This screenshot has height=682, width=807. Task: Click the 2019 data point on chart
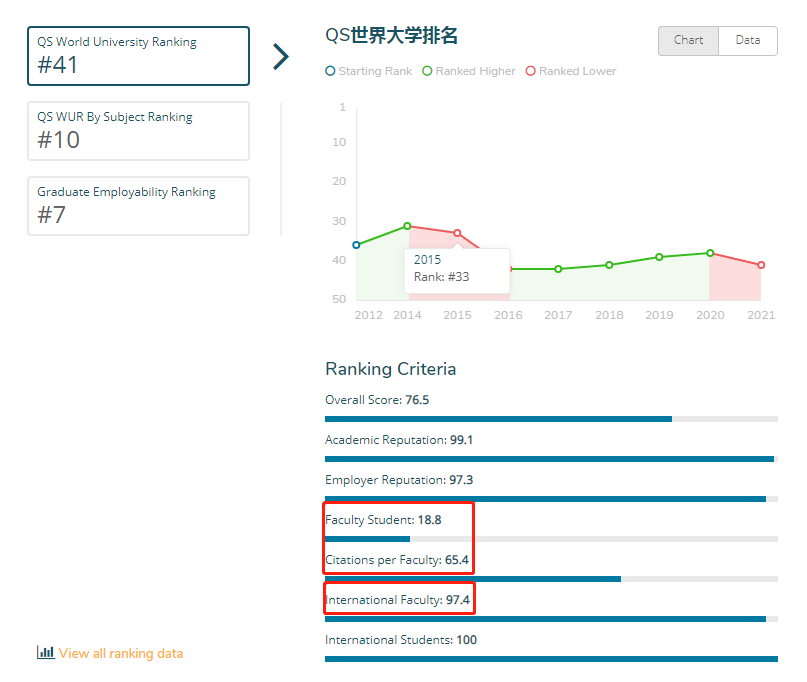tap(659, 257)
